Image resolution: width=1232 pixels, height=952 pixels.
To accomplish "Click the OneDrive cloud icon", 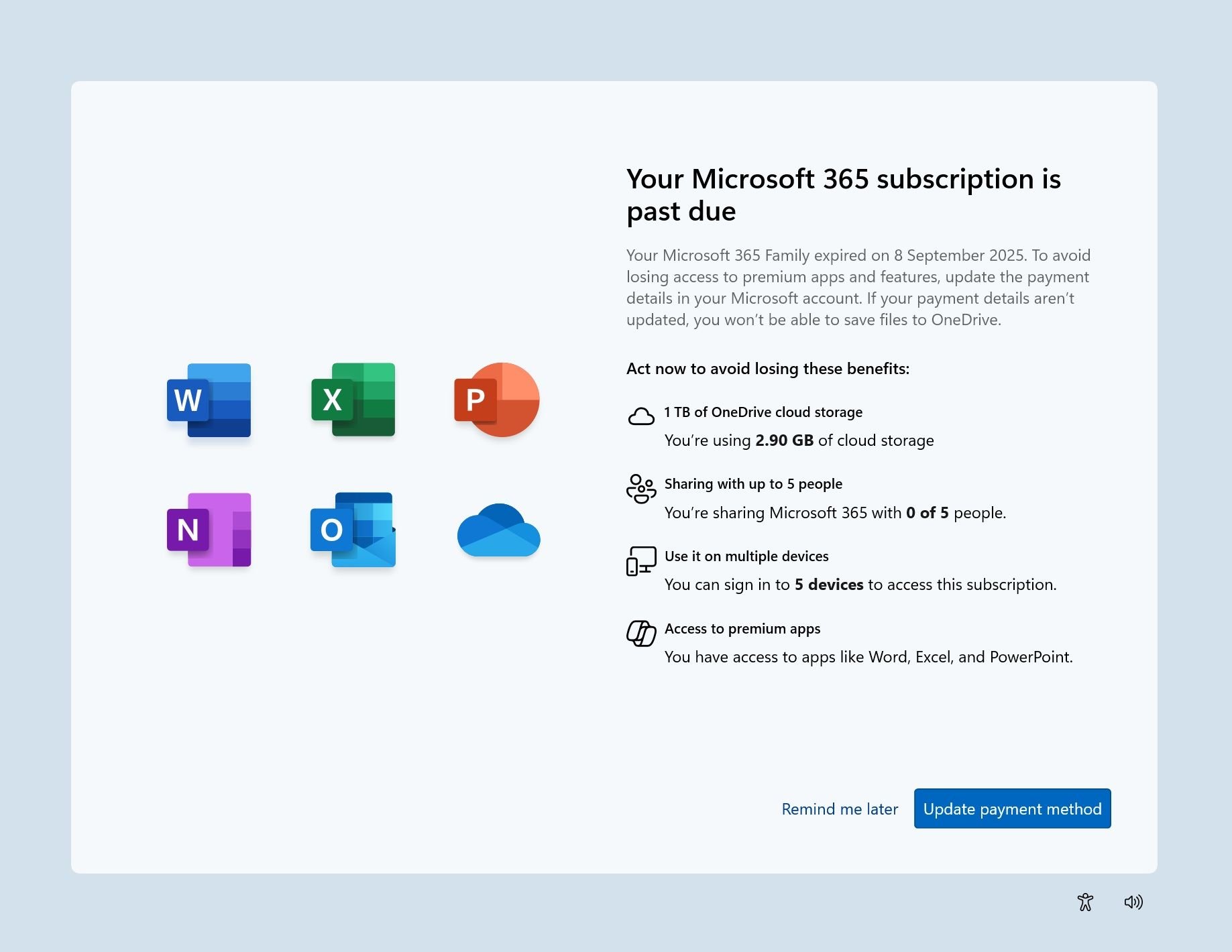I will tap(497, 532).
